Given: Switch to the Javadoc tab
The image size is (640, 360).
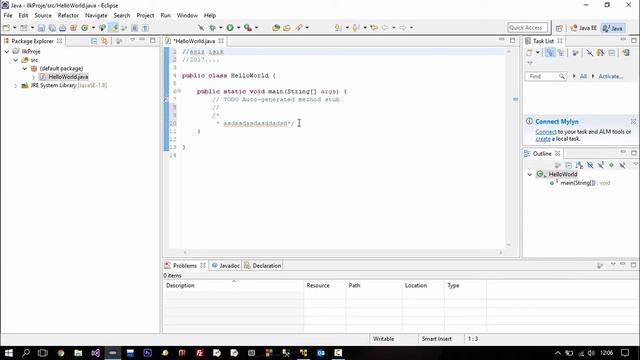Looking at the screenshot, I should pyautogui.click(x=226, y=266).
